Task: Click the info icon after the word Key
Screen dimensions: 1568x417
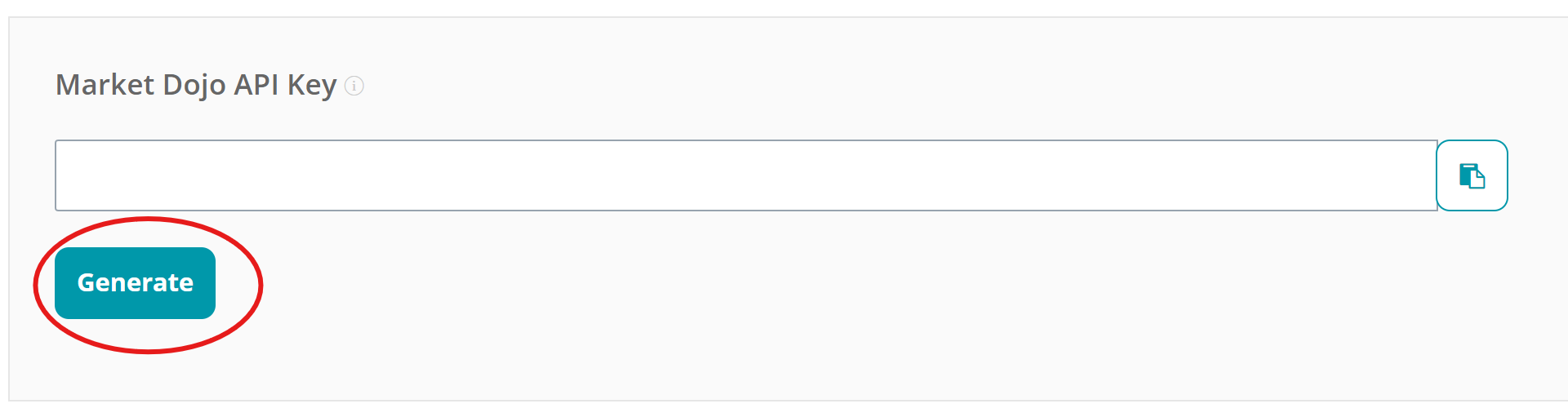Action: [354, 86]
